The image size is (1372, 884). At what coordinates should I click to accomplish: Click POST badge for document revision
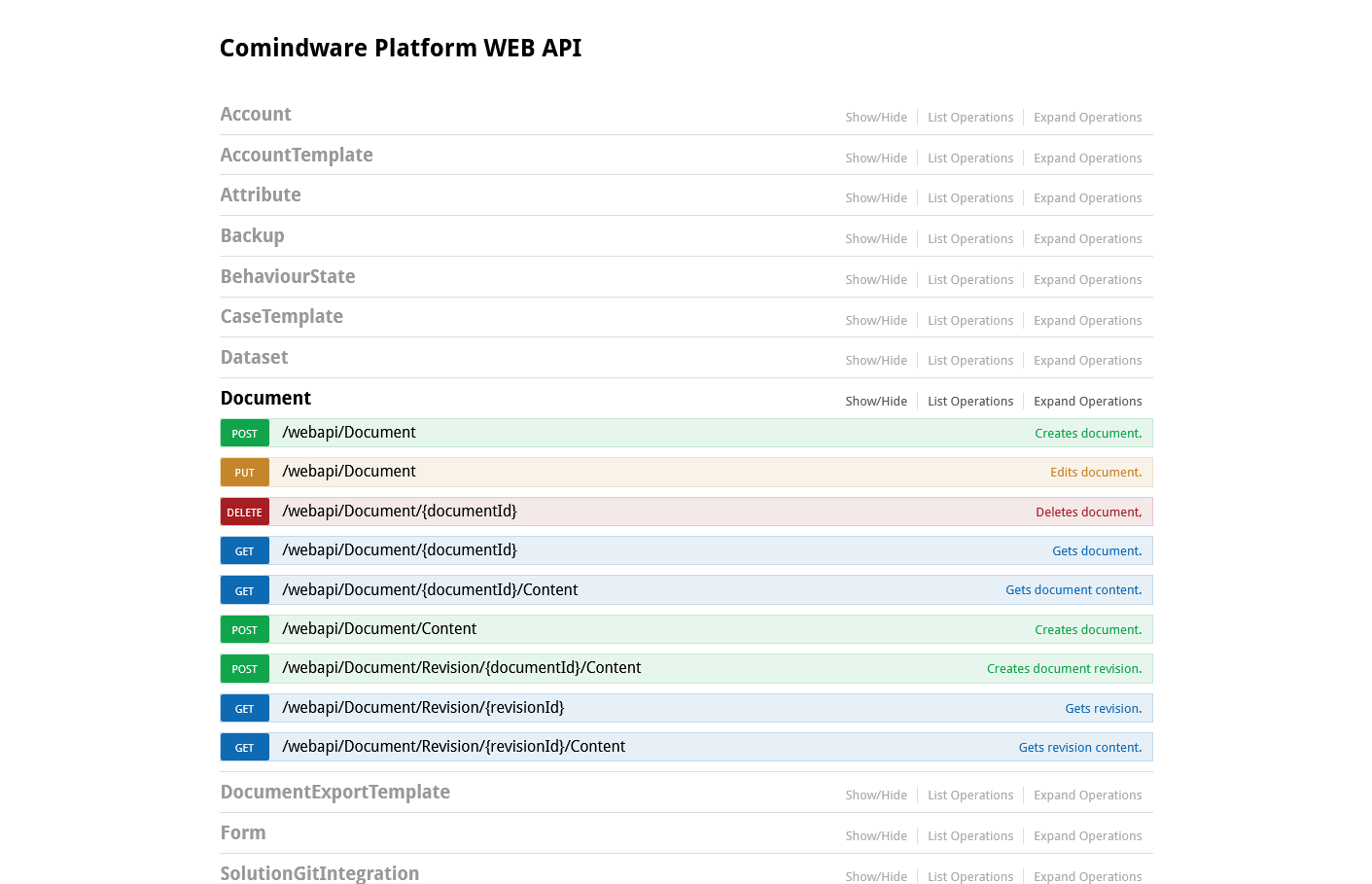pyautogui.click(x=245, y=669)
